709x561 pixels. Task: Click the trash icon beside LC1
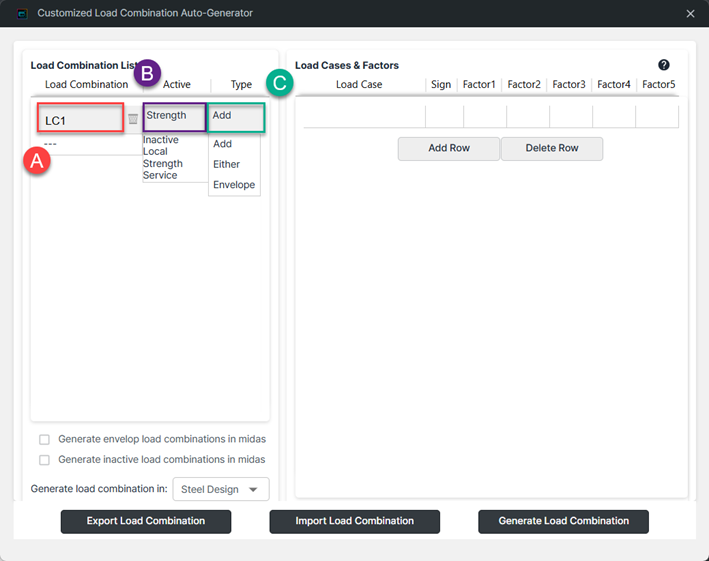132,119
